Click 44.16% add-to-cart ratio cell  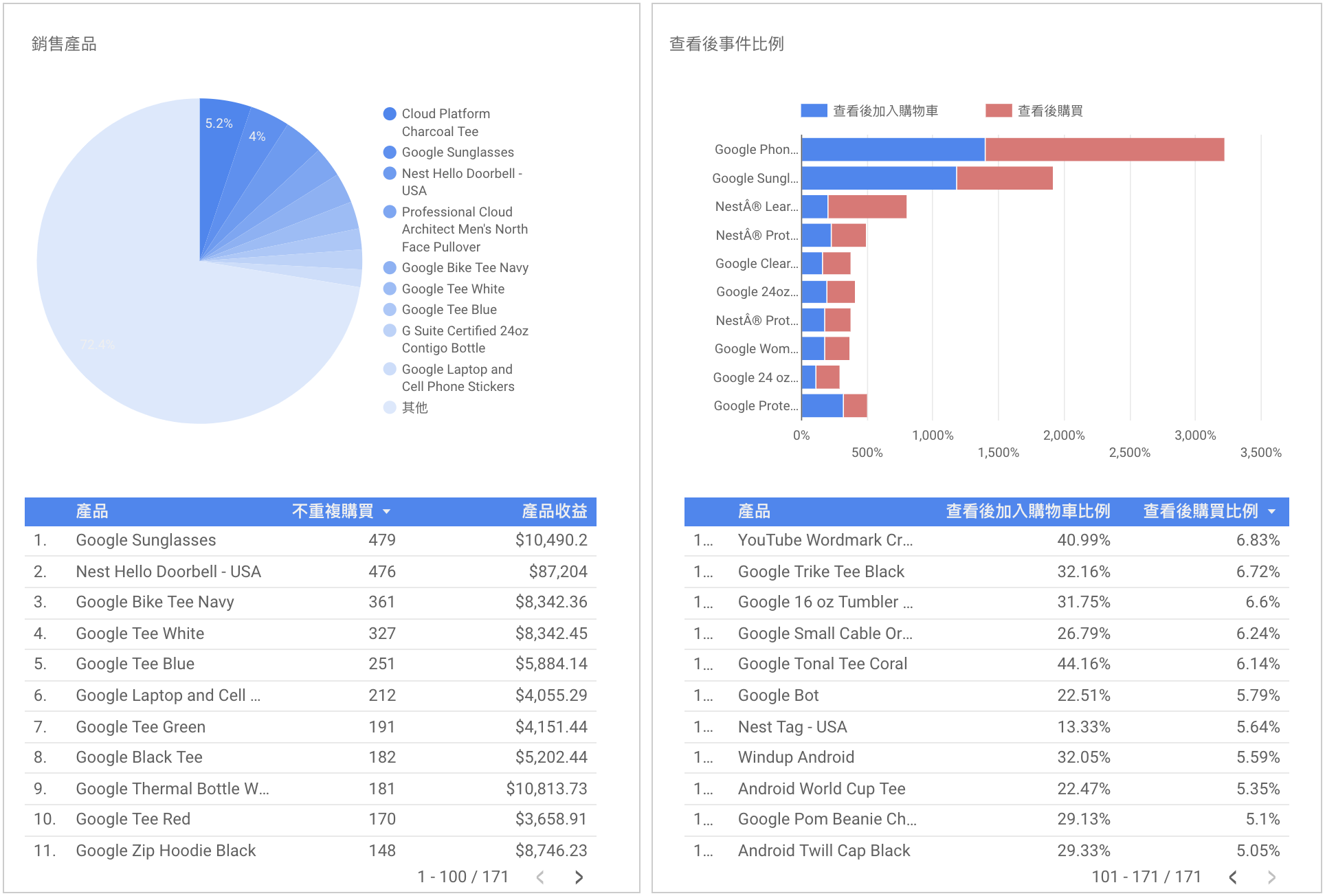click(x=1084, y=664)
